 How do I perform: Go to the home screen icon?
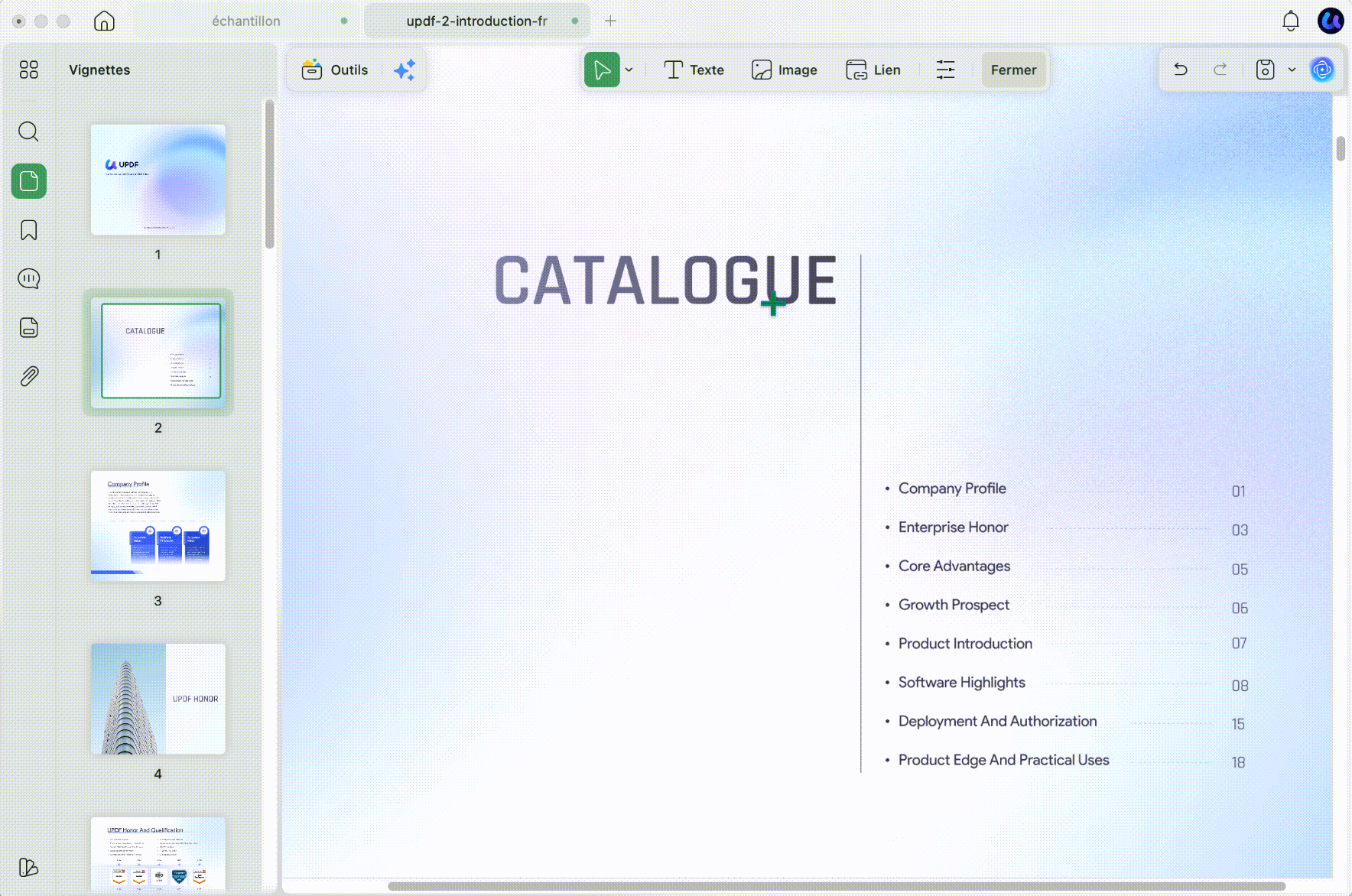point(104,21)
